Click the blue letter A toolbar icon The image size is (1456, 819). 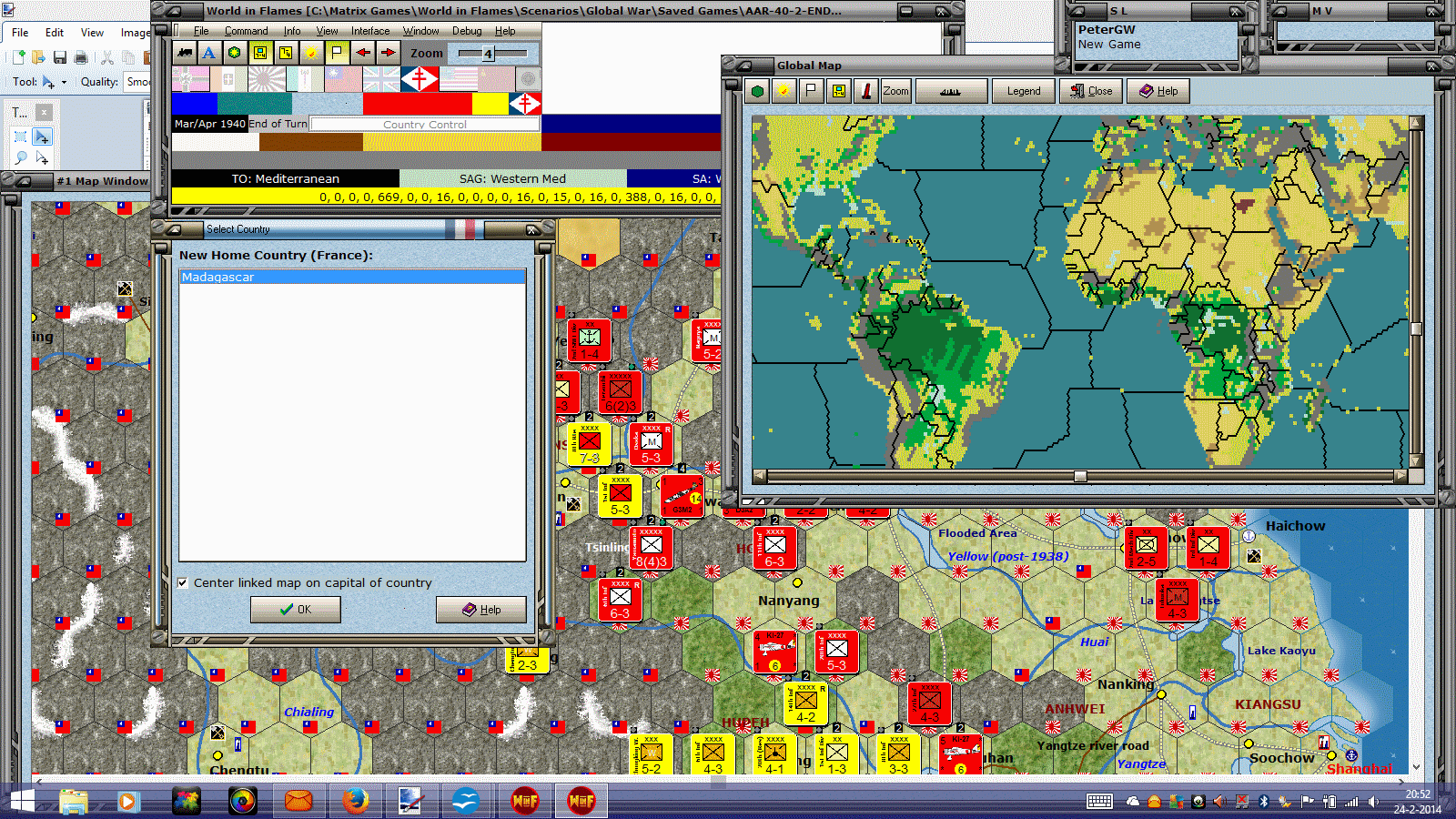[209, 53]
